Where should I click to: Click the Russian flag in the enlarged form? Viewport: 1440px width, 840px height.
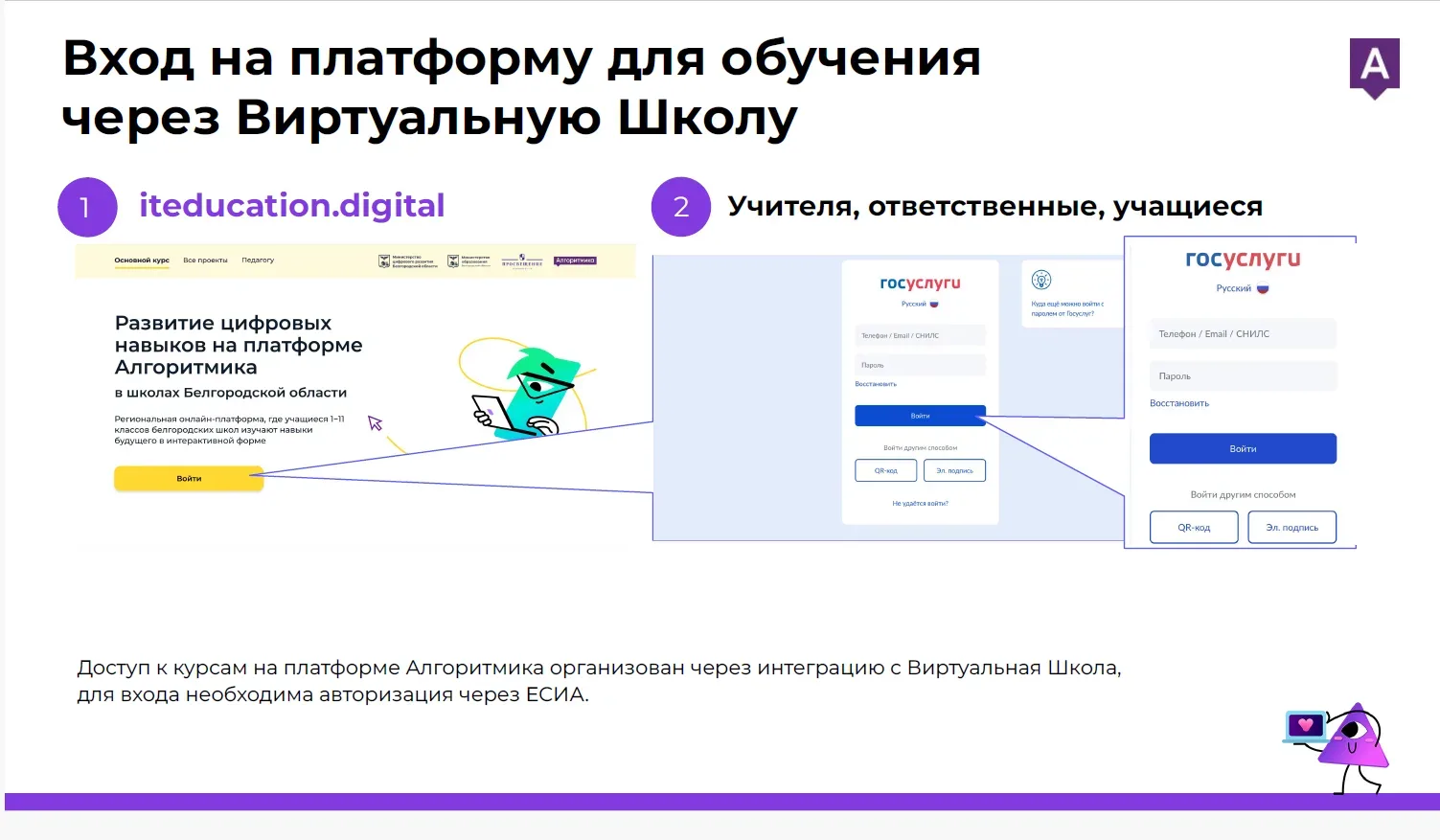click(x=1263, y=288)
